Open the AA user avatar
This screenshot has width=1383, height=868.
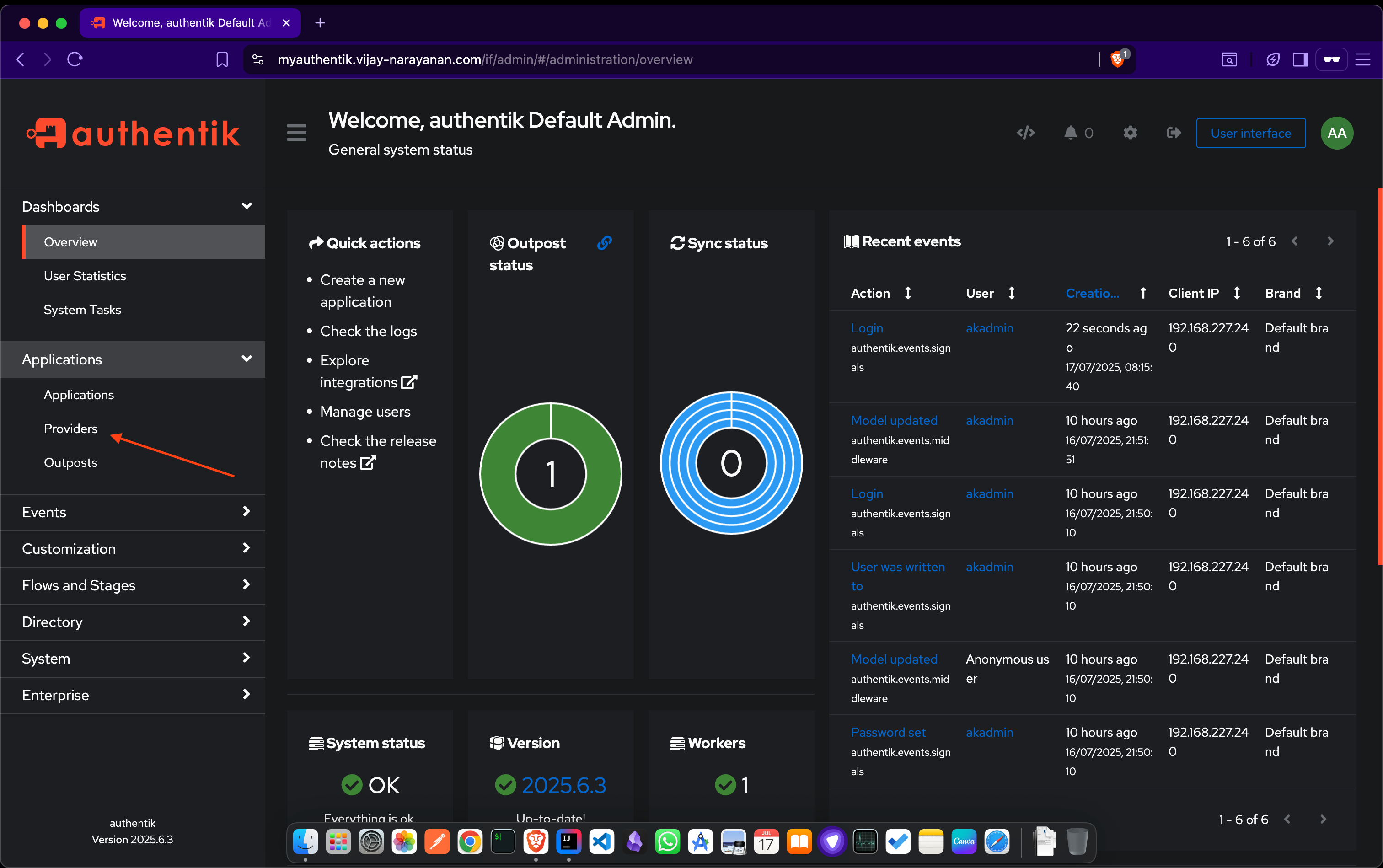(1336, 133)
